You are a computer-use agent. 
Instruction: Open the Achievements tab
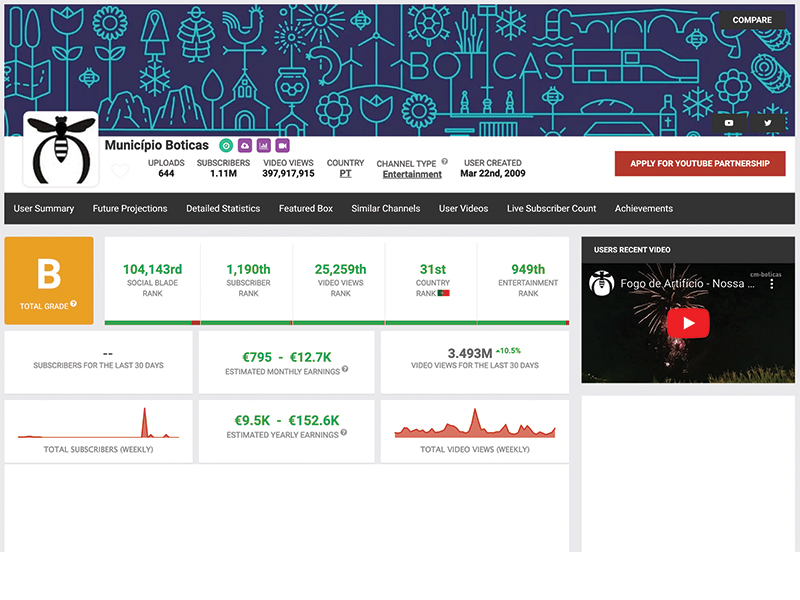pyautogui.click(x=643, y=208)
